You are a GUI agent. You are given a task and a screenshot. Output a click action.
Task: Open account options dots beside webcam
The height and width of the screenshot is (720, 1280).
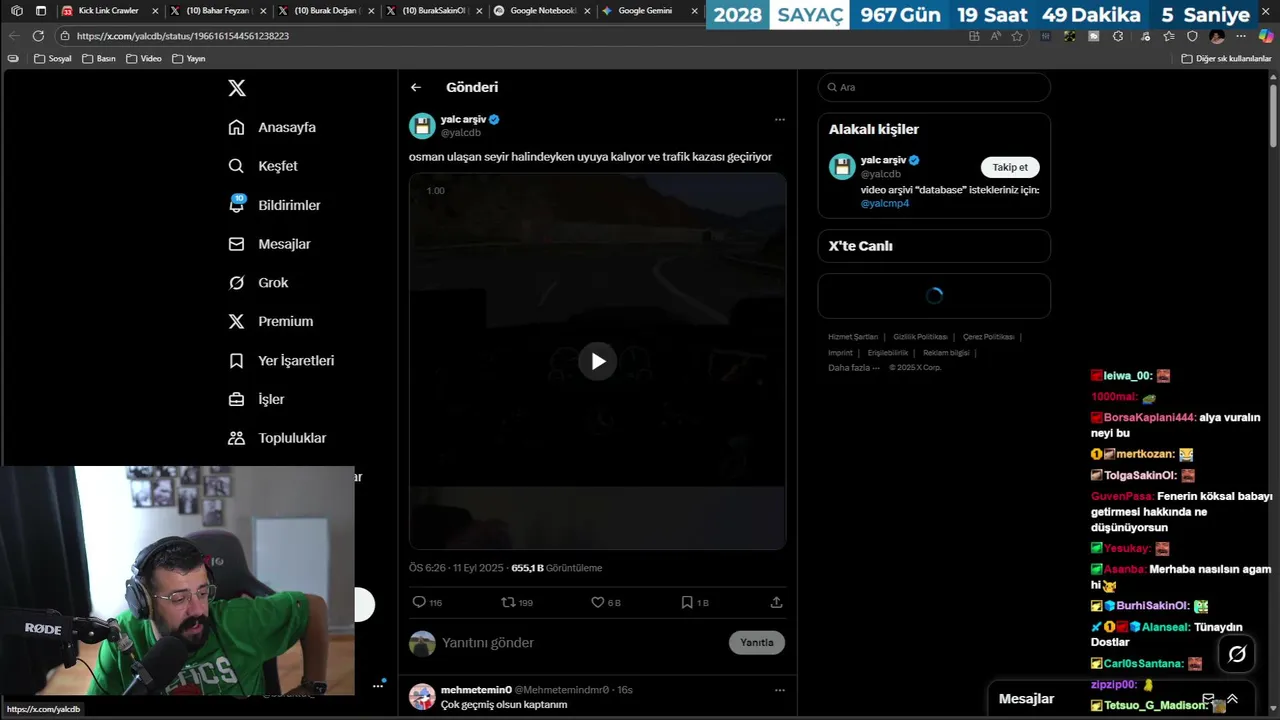click(x=378, y=685)
